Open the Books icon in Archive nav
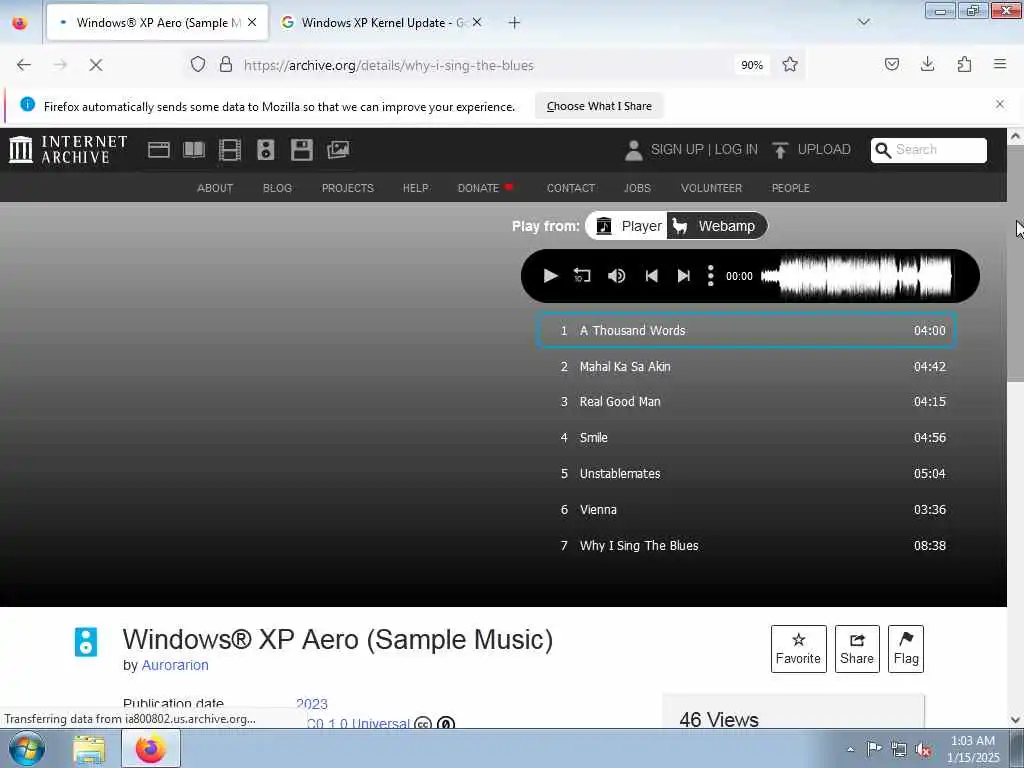Image resolution: width=1024 pixels, height=768 pixels. [x=194, y=150]
